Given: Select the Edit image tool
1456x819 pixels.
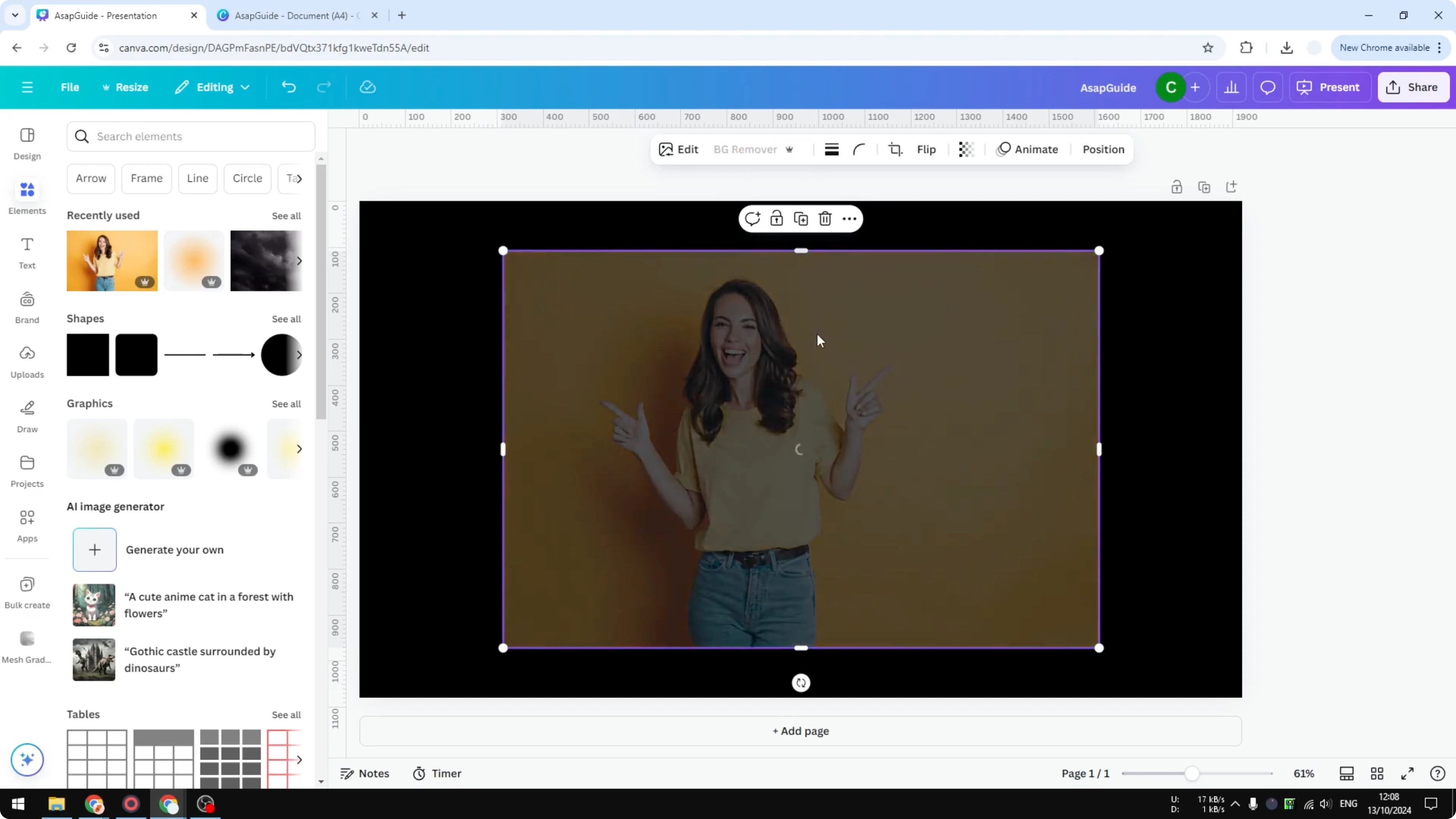Looking at the screenshot, I should click(x=678, y=149).
